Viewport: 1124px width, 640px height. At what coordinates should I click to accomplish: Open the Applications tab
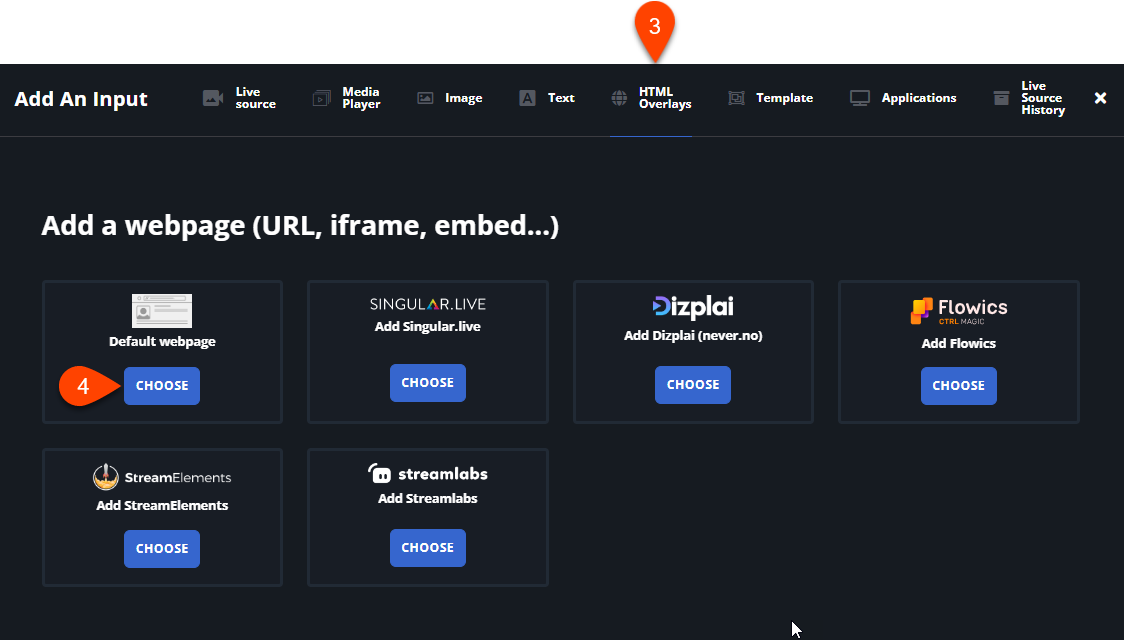point(918,98)
